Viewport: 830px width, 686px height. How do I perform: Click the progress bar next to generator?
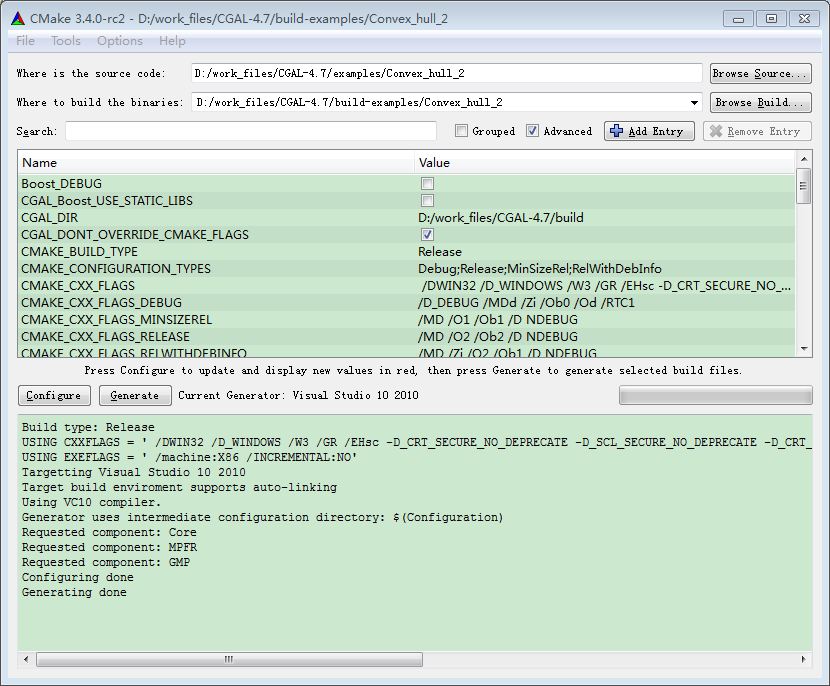tap(716, 395)
